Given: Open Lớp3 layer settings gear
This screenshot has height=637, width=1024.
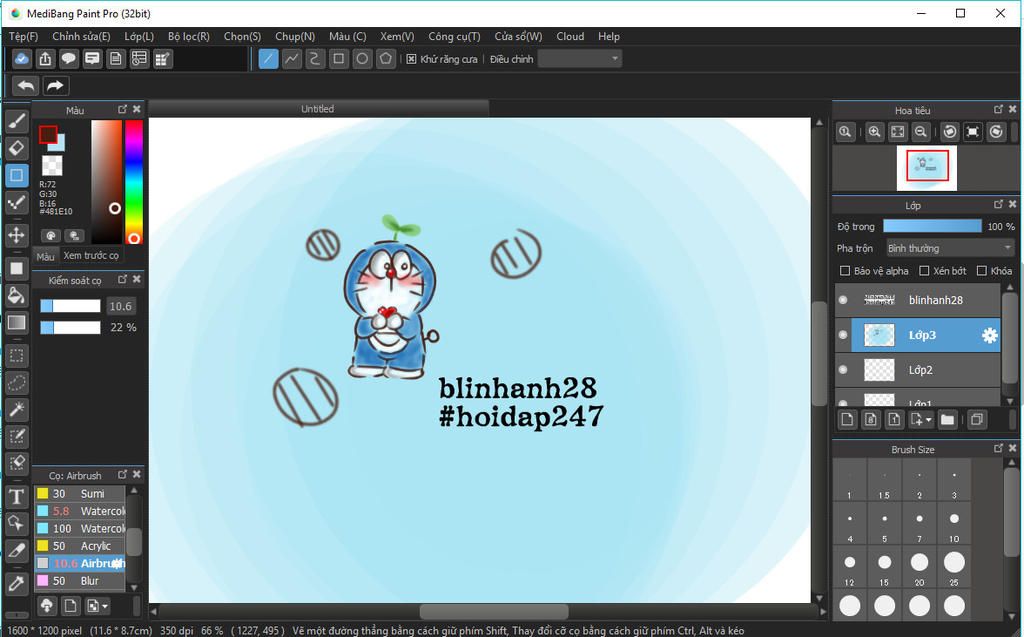Looking at the screenshot, I should point(989,335).
